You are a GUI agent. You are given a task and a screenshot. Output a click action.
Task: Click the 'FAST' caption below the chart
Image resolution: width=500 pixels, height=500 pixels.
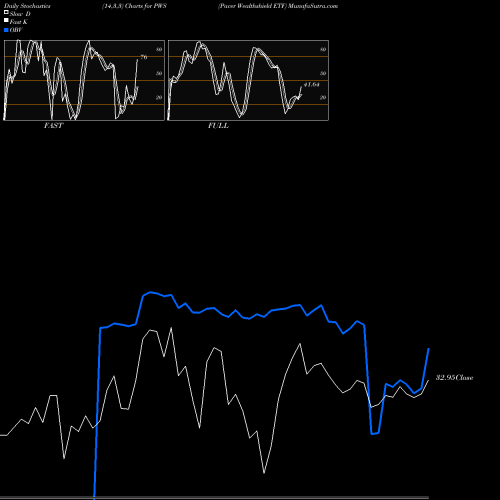click(x=53, y=126)
